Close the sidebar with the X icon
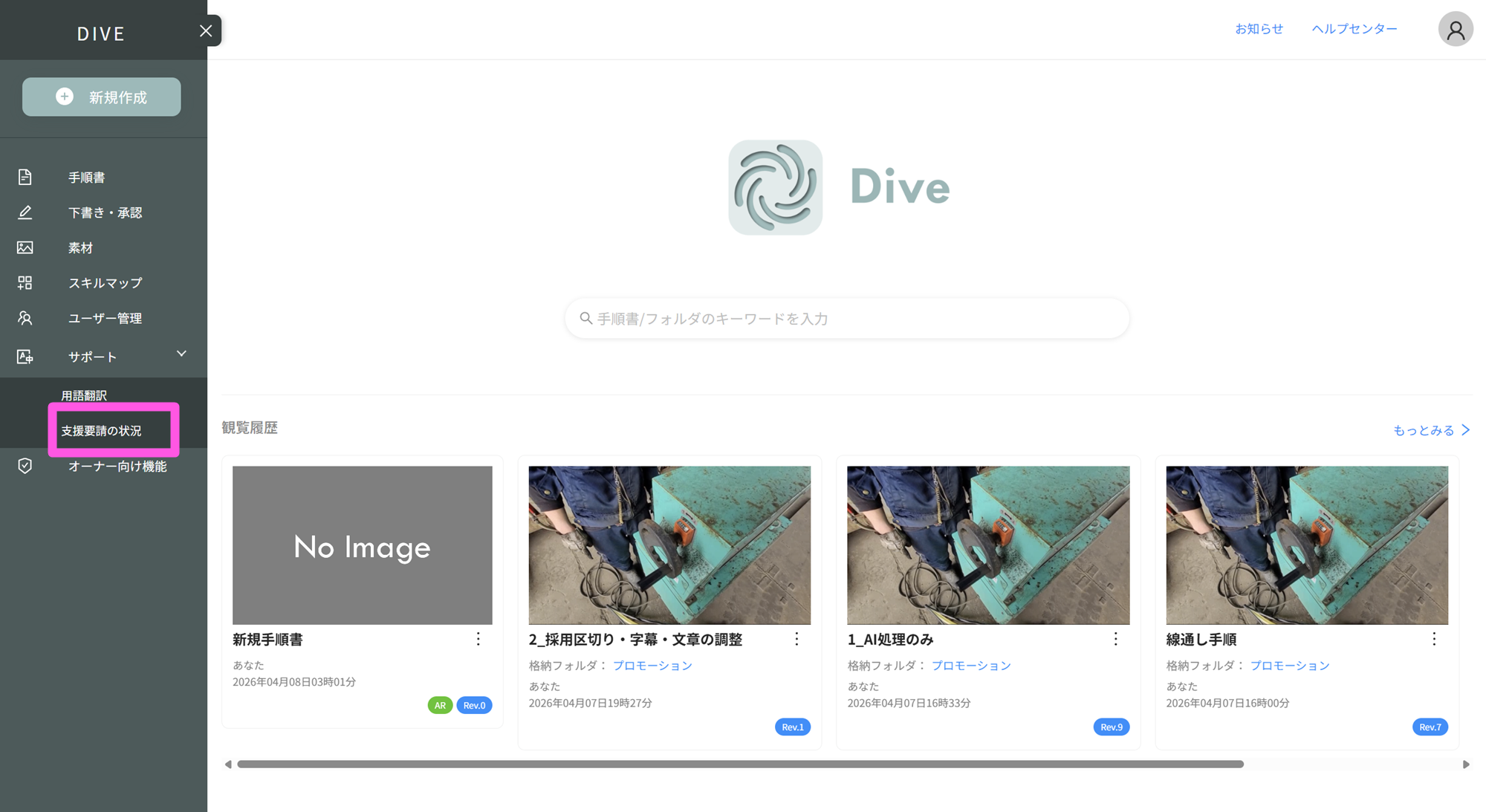1486x812 pixels. pyautogui.click(x=206, y=30)
